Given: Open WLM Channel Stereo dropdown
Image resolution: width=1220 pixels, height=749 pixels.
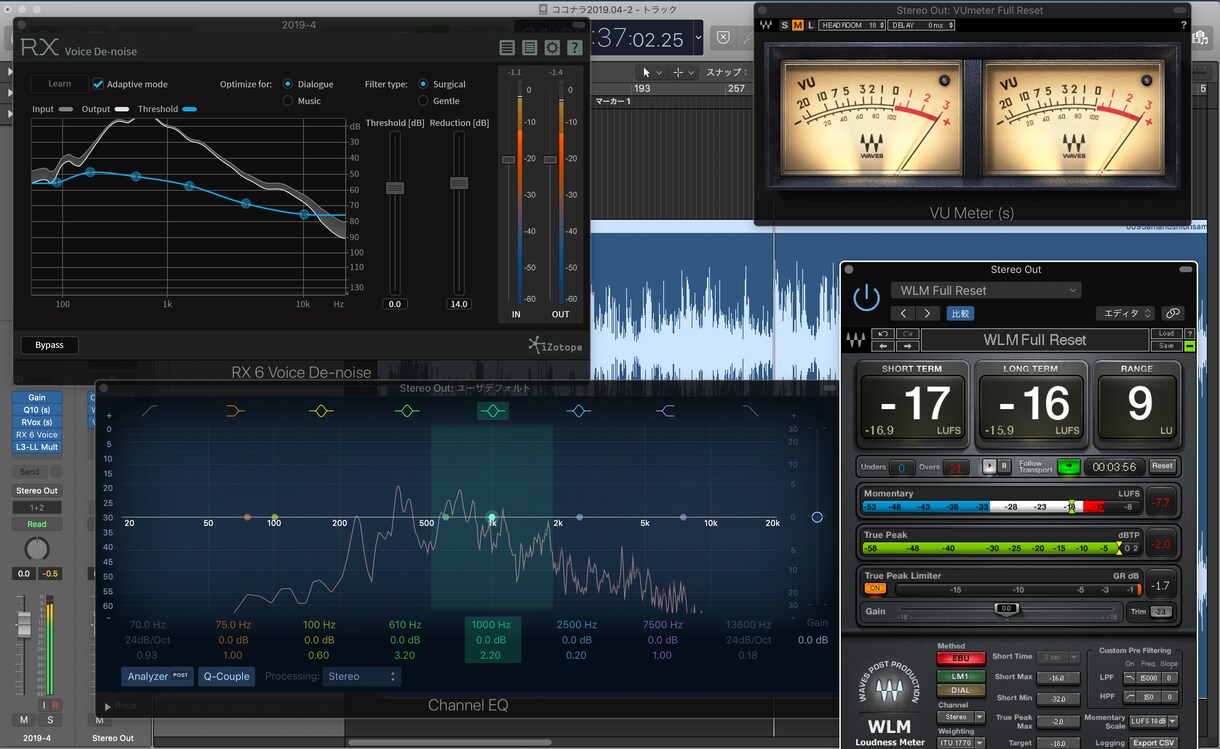Looking at the screenshot, I should [962, 717].
